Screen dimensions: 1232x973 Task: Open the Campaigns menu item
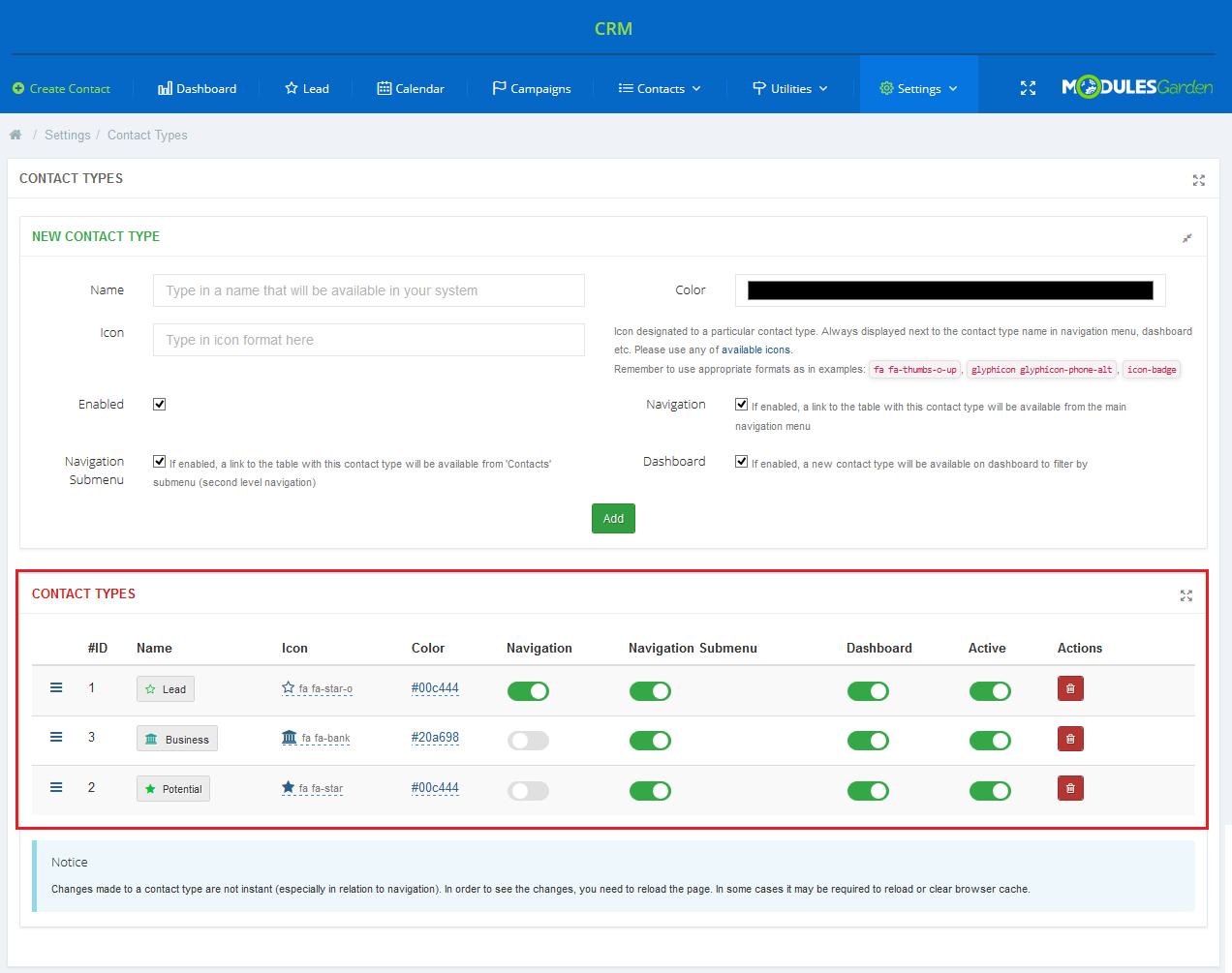[x=532, y=88]
